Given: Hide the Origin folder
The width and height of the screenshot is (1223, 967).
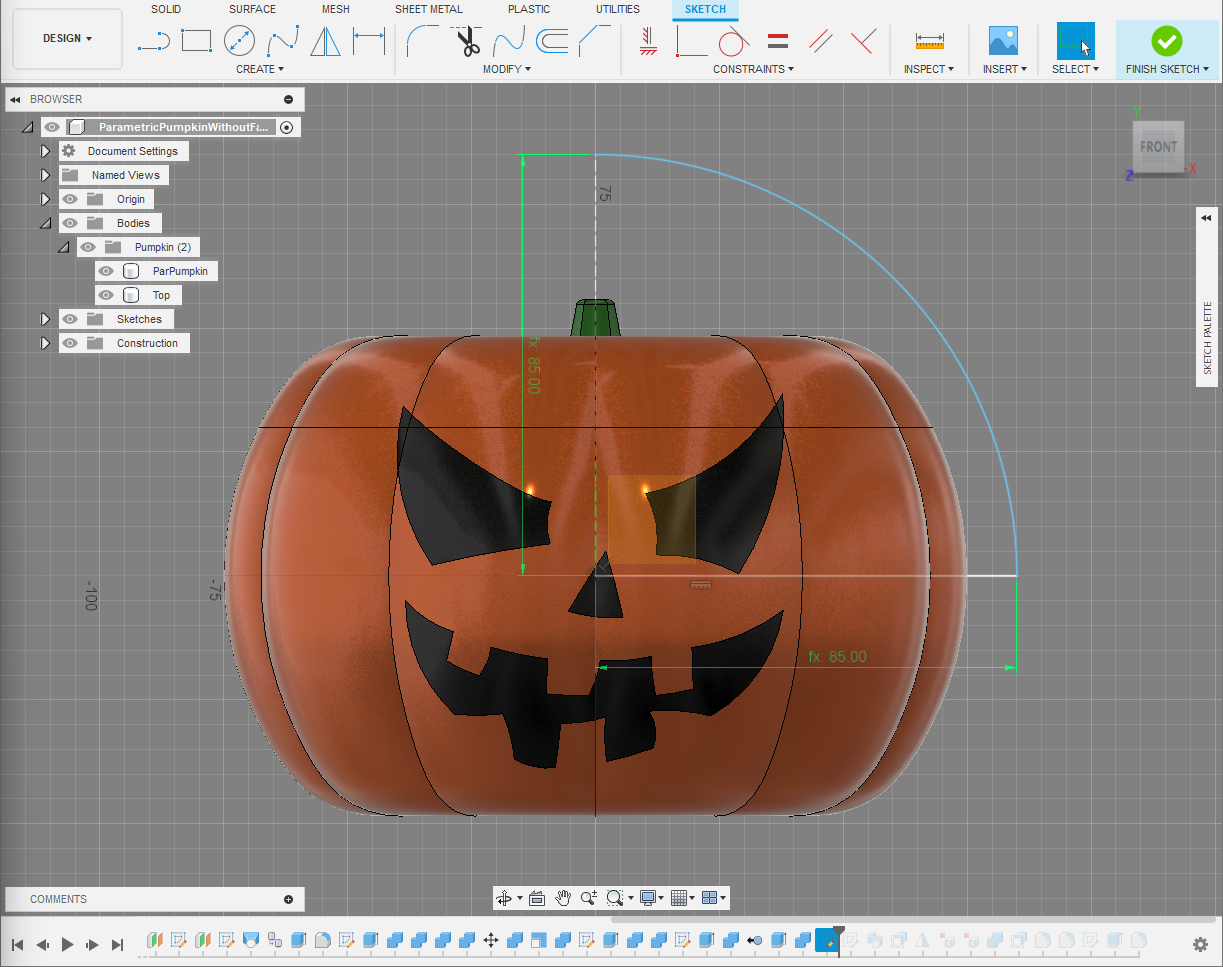Looking at the screenshot, I should [69, 198].
